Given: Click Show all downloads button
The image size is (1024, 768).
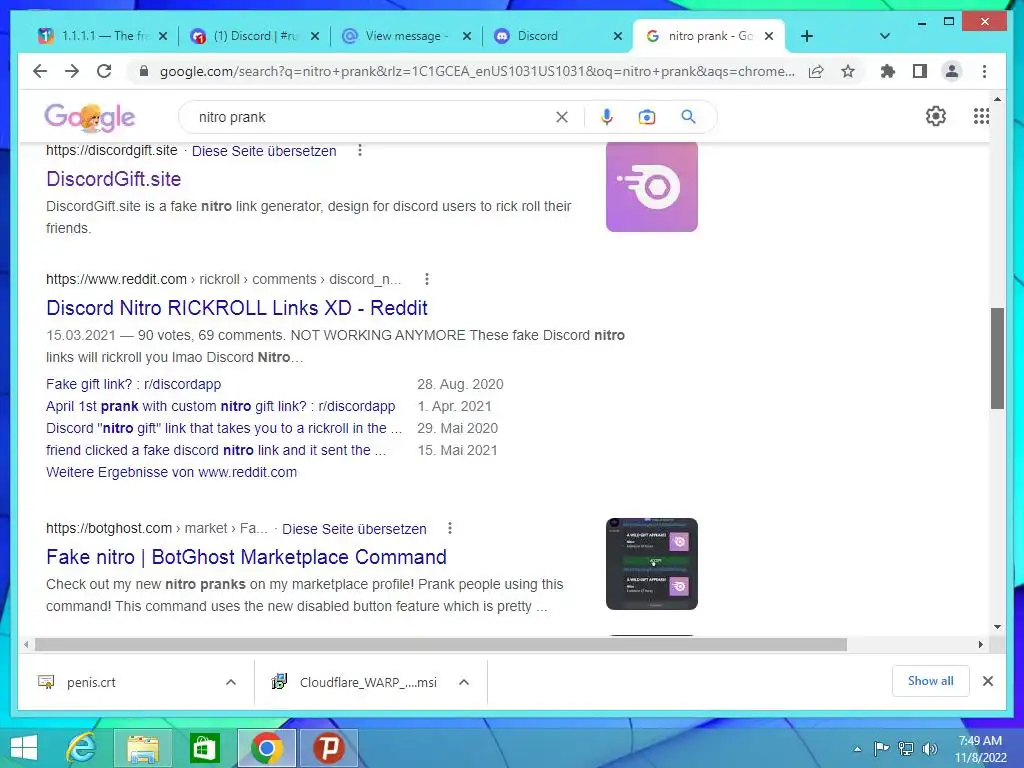Looking at the screenshot, I should coord(931,681).
